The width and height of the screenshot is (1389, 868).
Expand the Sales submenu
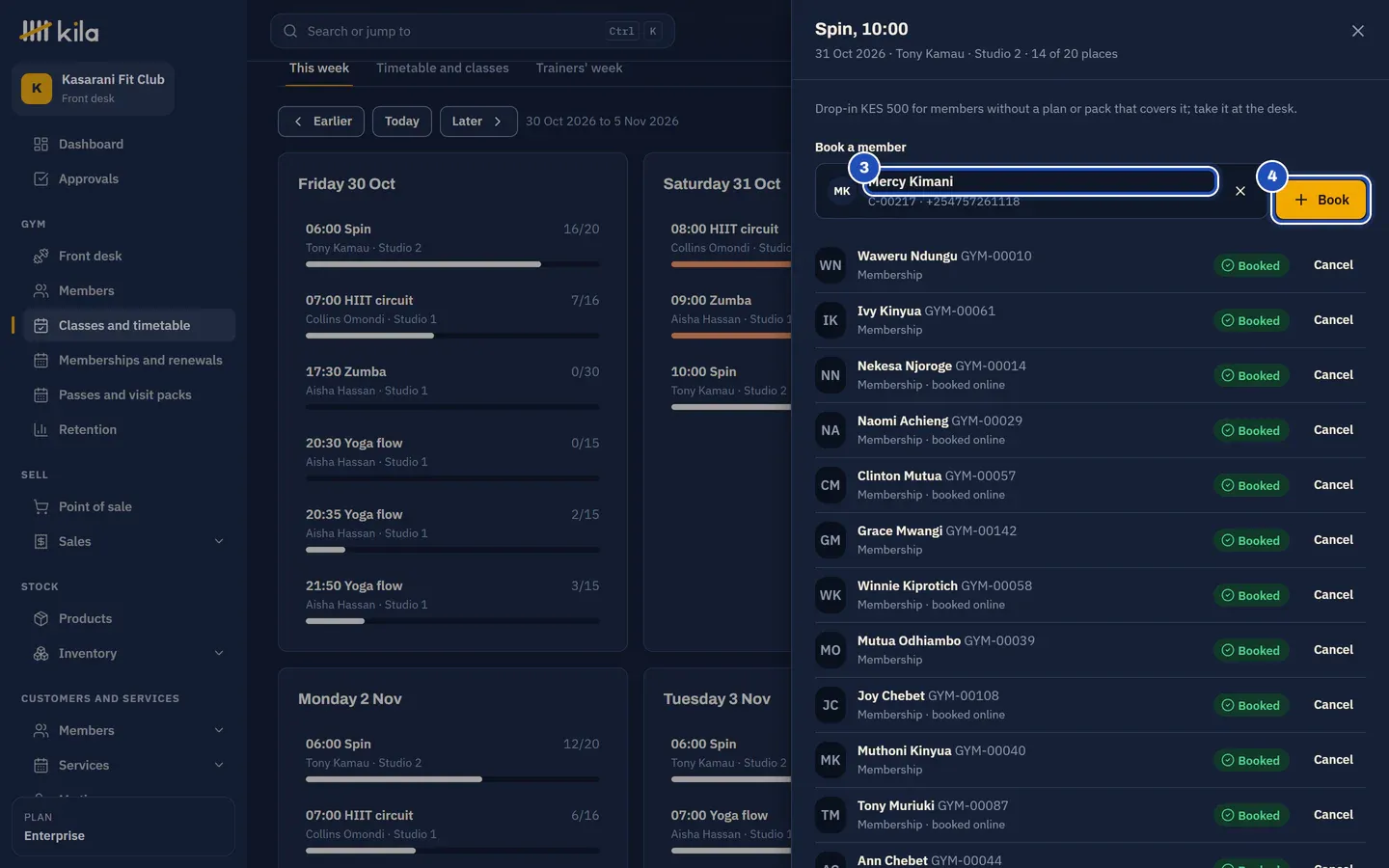tap(219, 542)
